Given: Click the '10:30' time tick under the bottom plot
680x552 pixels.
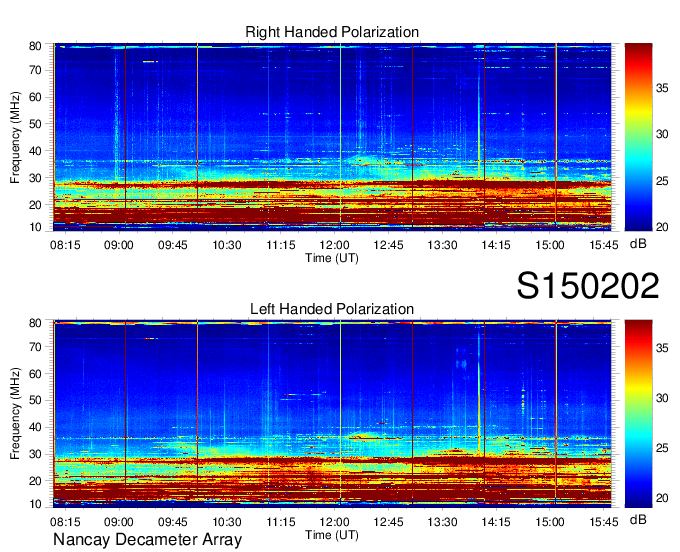Looking at the screenshot, I should [227, 522].
